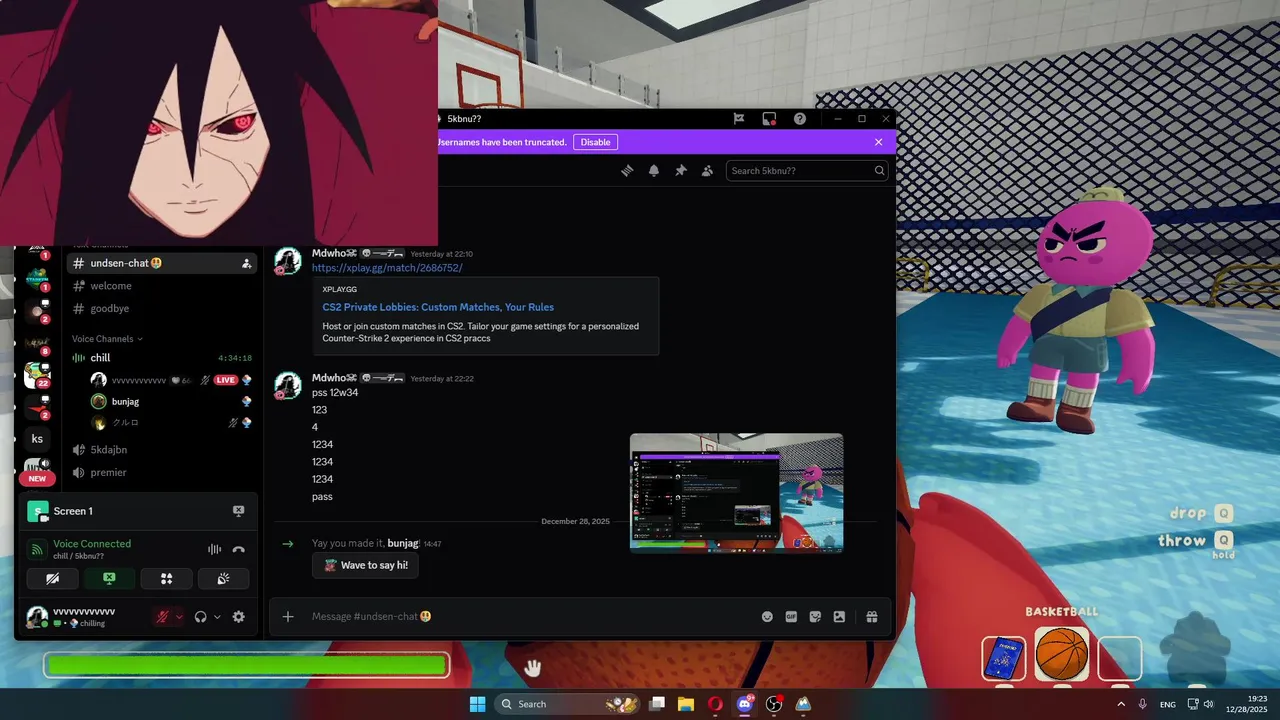1280x720 pixels.
Task: Open the Activities launcher button
Action: pyautogui.click(x=166, y=578)
